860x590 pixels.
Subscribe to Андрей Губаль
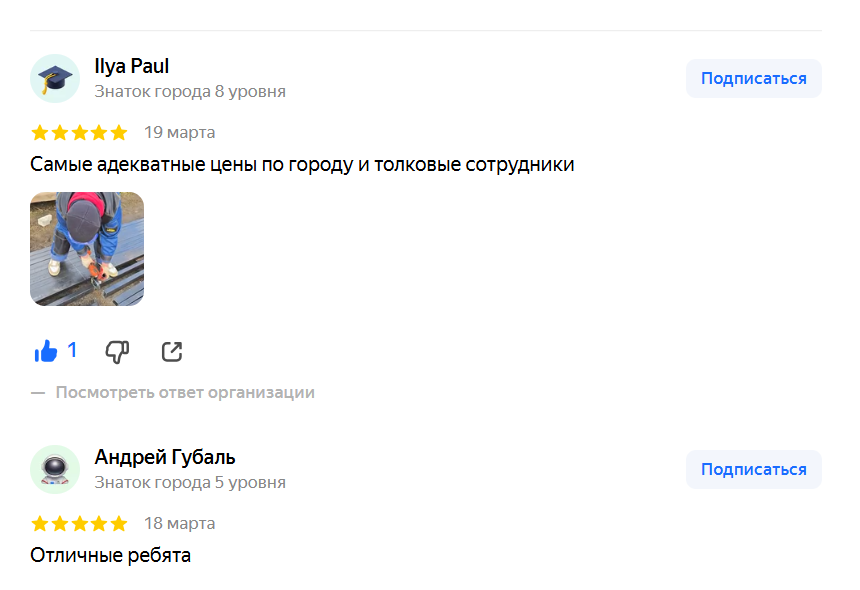(753, 470)
